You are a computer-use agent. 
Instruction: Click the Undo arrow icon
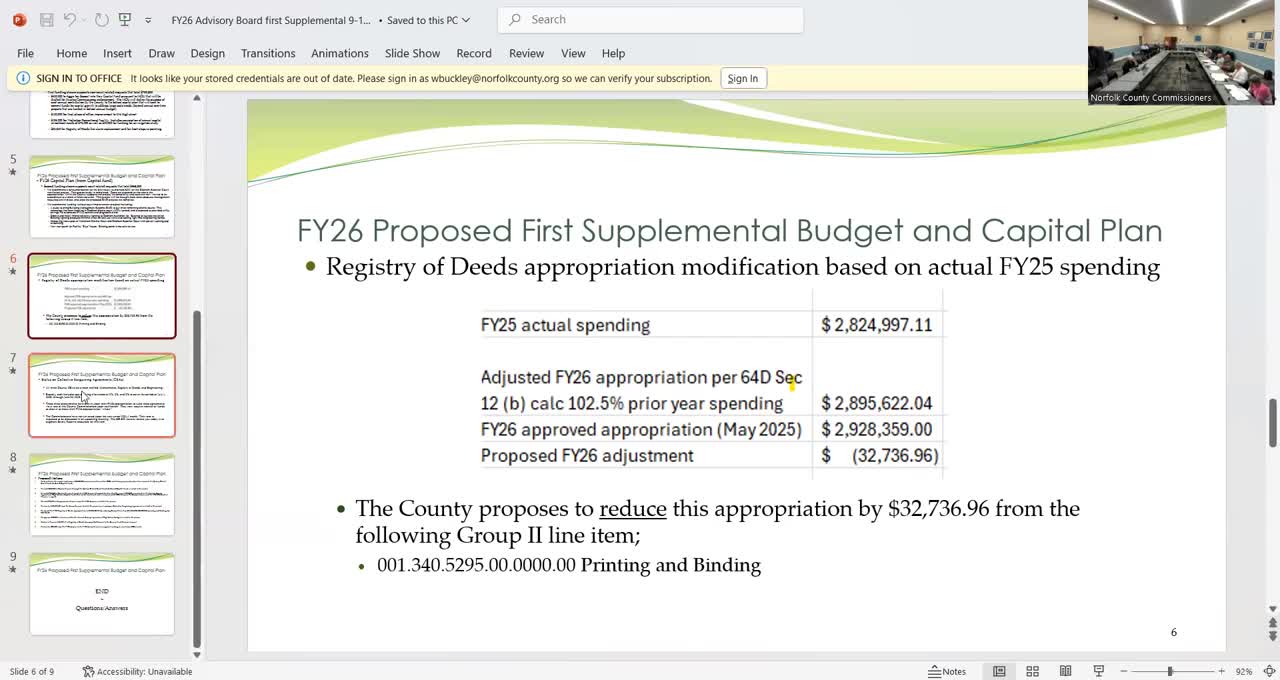tap(70, 20)
